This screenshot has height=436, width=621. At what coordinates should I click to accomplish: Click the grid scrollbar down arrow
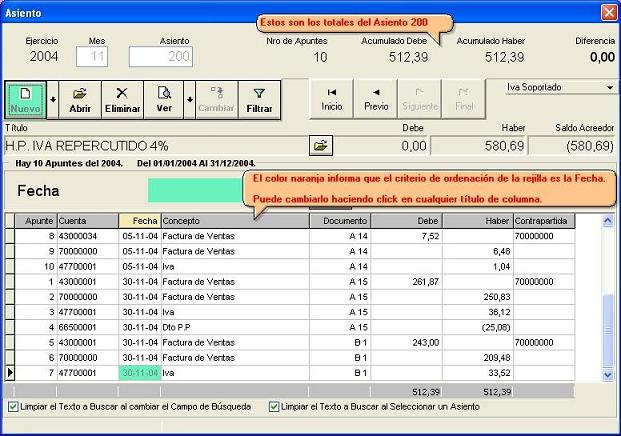click(x=608, y=375)
